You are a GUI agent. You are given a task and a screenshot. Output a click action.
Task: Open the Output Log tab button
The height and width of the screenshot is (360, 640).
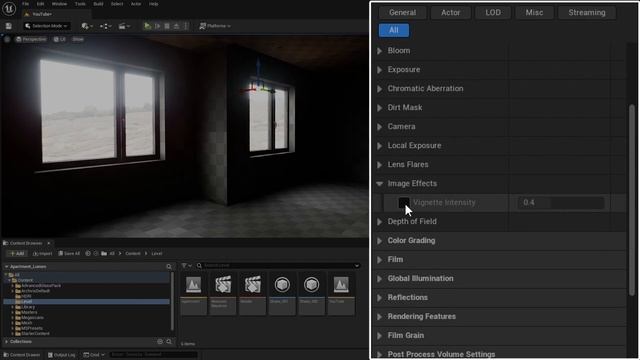click(62, 355)
